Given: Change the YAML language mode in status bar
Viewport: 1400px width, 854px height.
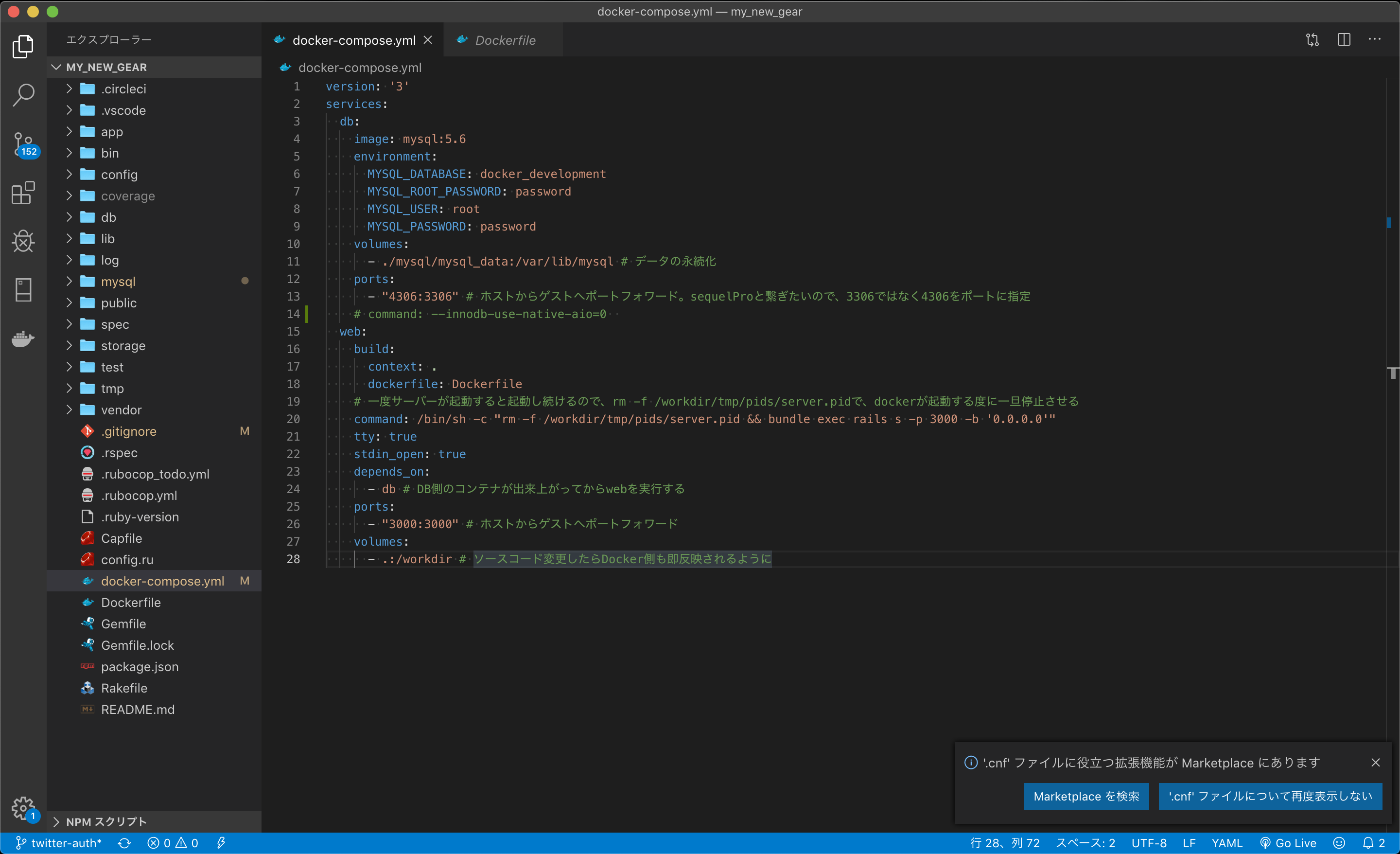Looking at the screenshot, I should click(x=1227, y=843).
